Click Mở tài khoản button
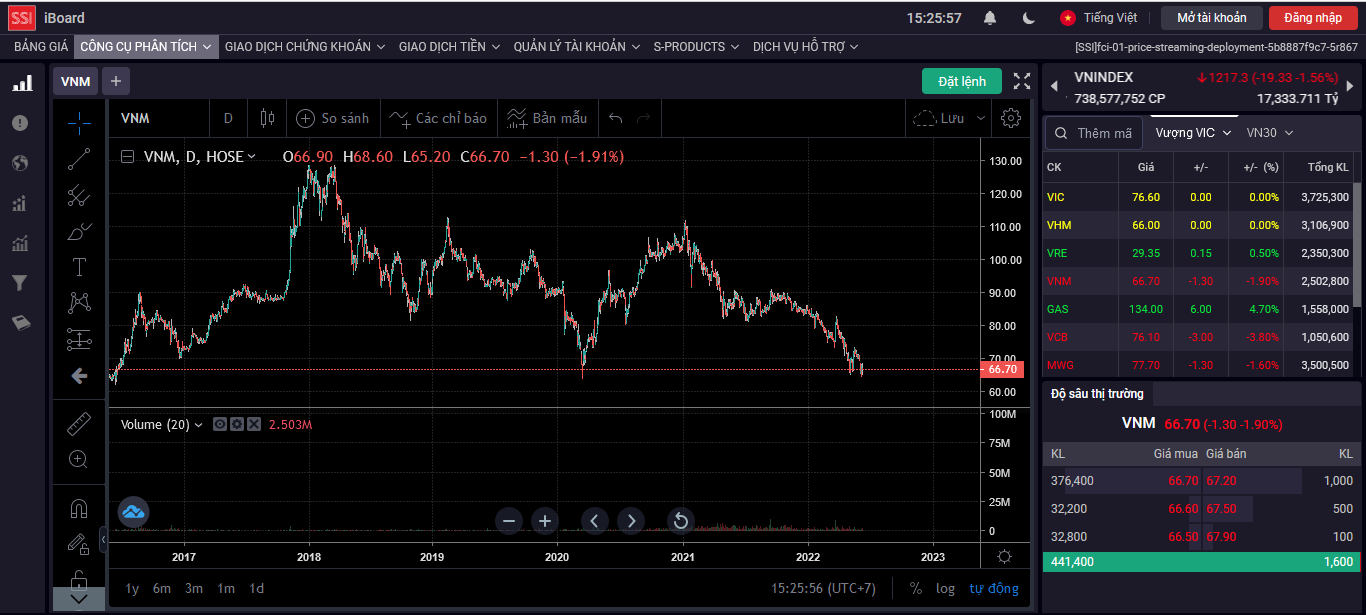The width and height of the screenshot is (1366, 615). [x=1212, y=18]
